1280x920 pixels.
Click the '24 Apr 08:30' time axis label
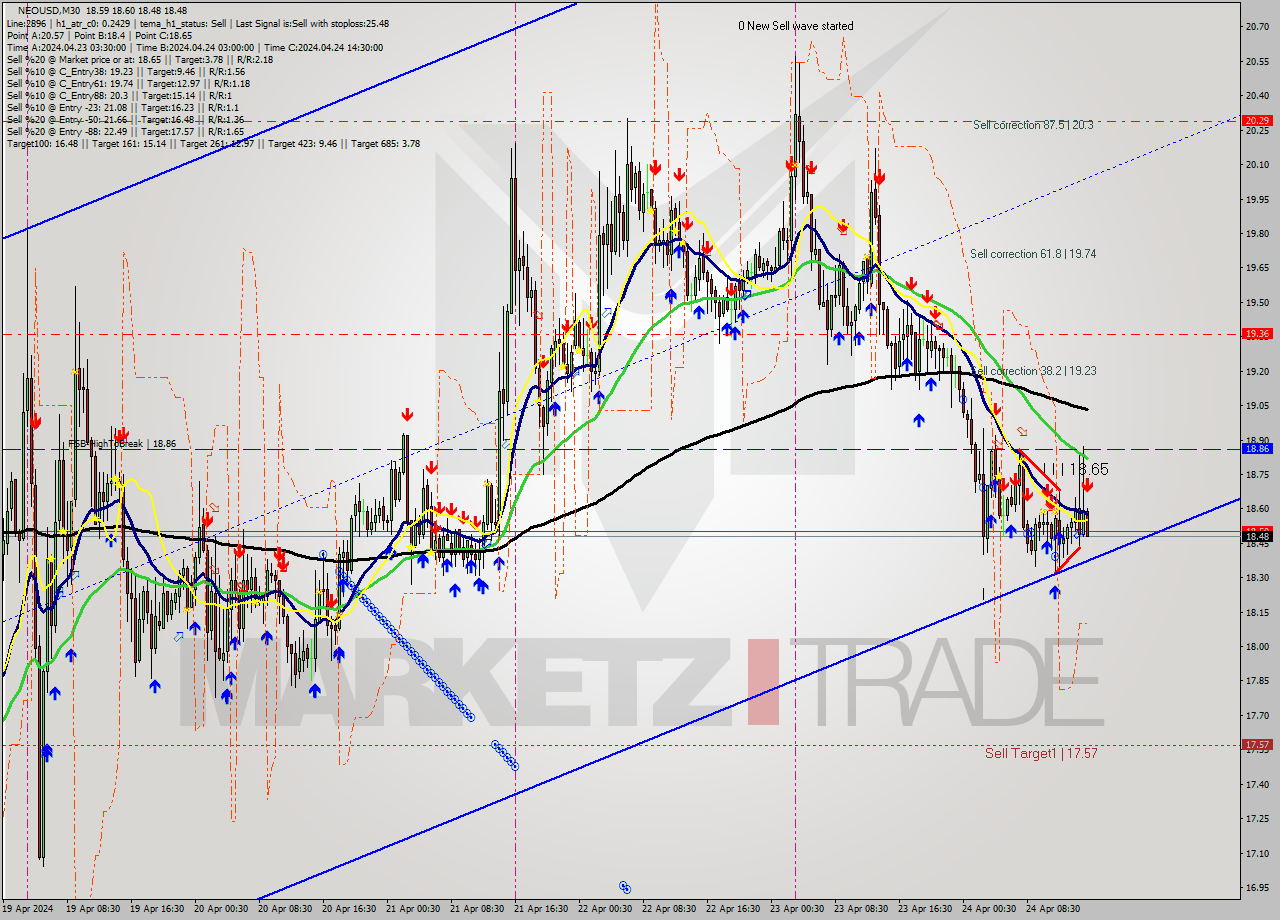point(1051,909)
